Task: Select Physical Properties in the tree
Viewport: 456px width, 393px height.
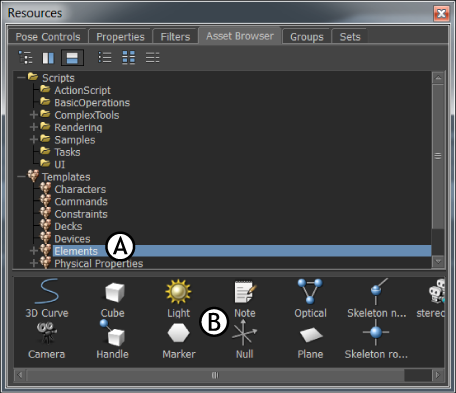Action: coord(99,263)
